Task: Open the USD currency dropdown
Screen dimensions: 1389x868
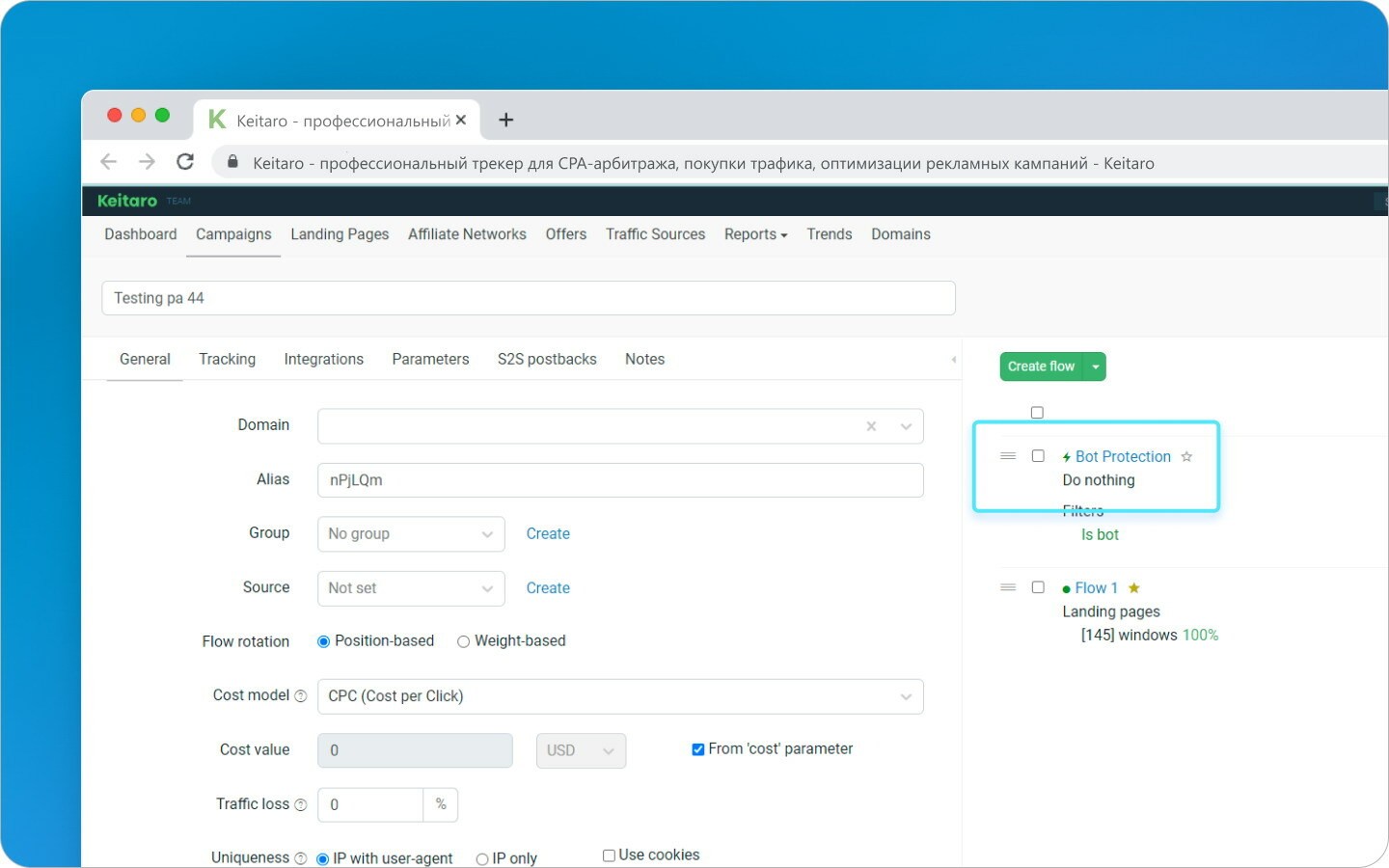Action: click(581, 750)
